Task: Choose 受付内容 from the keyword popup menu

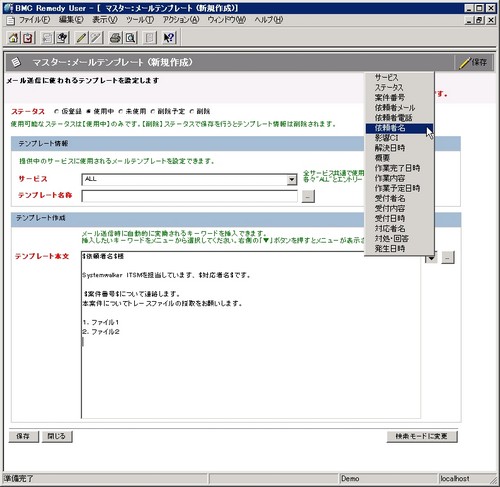Action: pos(399,208)
